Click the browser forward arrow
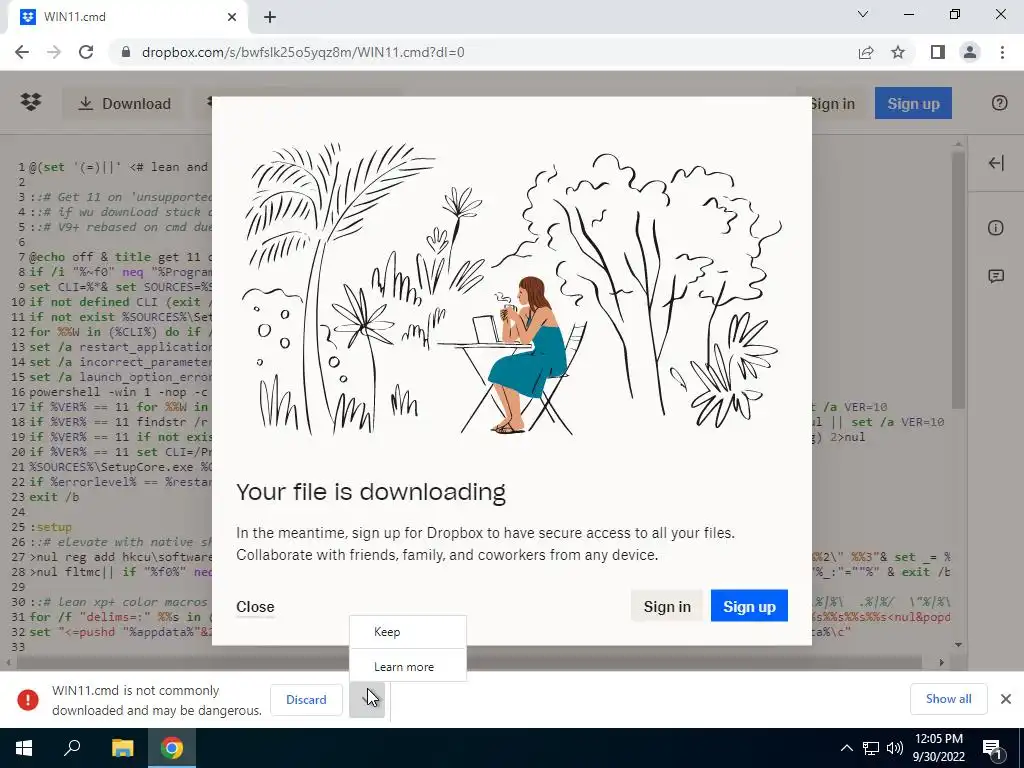1024x768 pixels. point(54,52)
